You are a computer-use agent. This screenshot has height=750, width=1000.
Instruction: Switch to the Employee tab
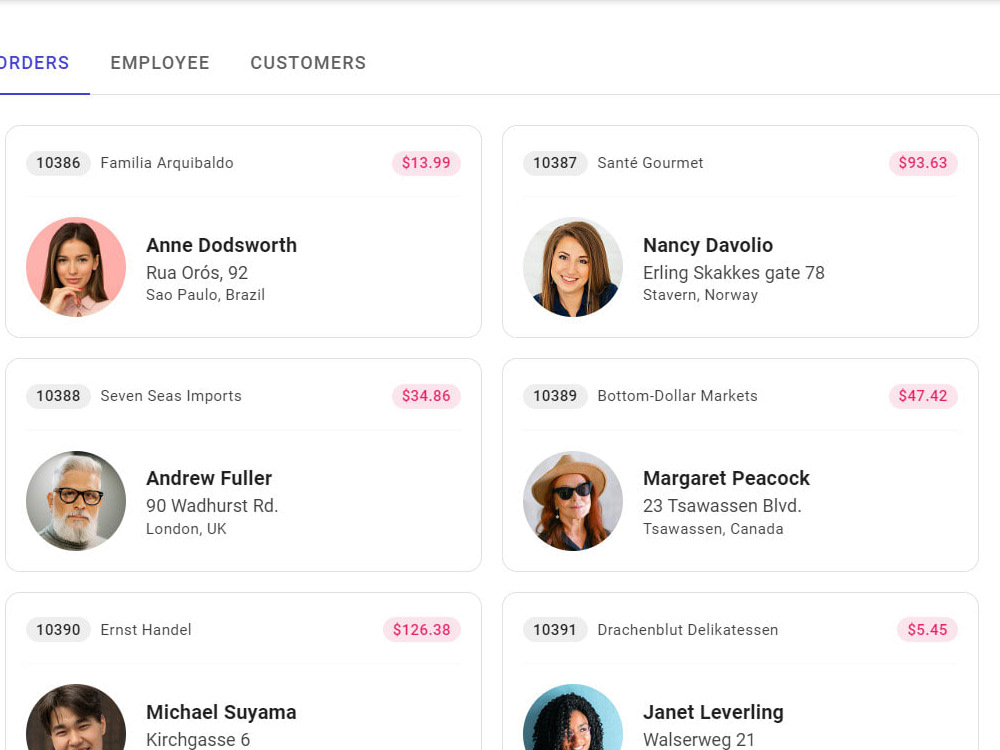tap(159, 62)
